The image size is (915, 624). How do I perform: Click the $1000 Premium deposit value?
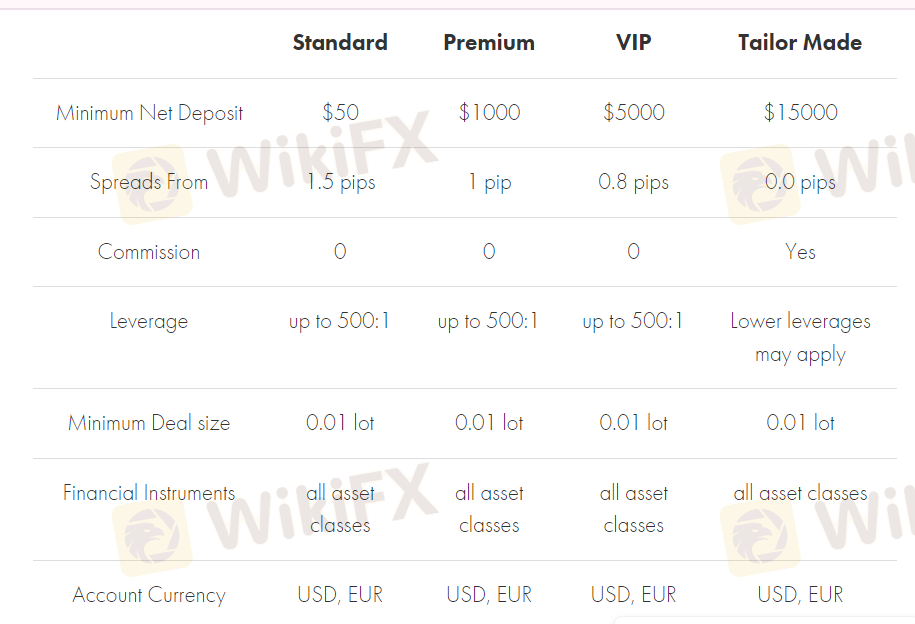[489, 112]
